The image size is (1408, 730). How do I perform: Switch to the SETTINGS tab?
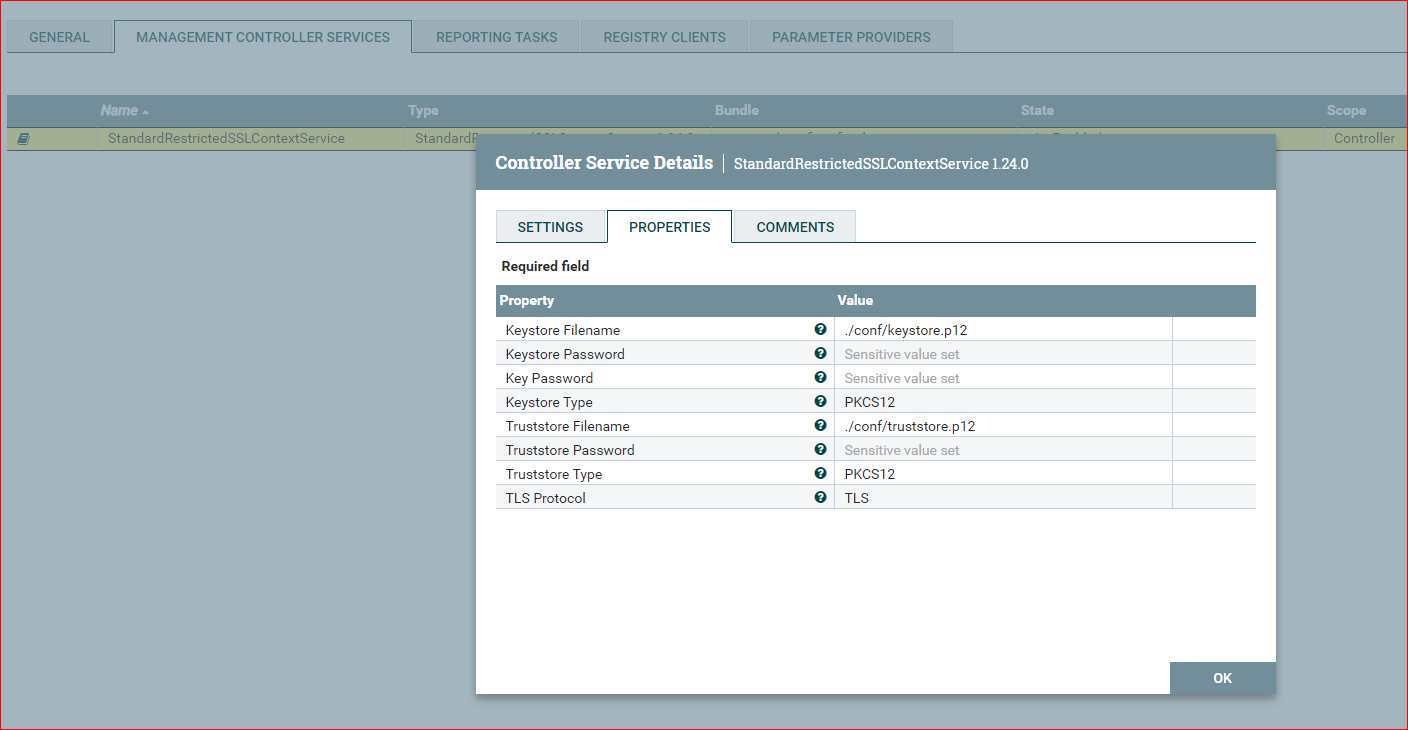coord(551,226)
